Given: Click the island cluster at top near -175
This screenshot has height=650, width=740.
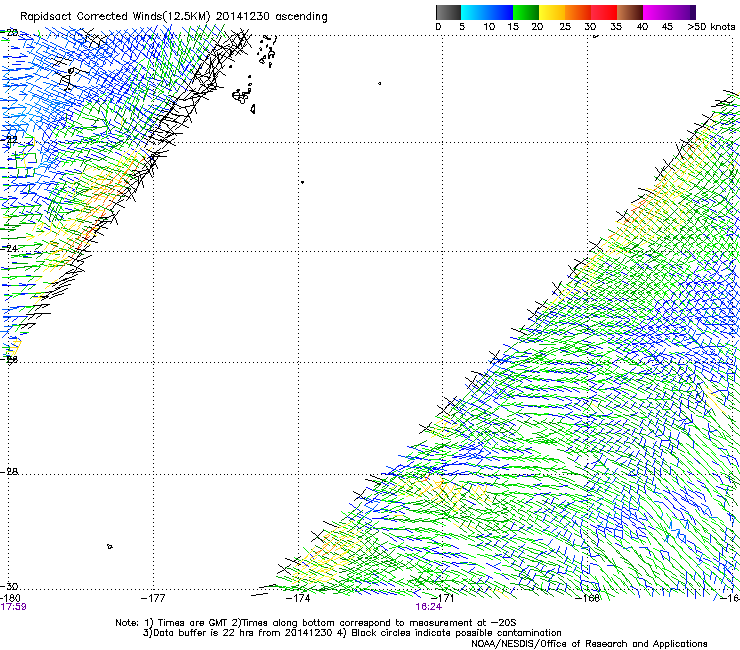Looking at the screenshot, I should 268,51.
